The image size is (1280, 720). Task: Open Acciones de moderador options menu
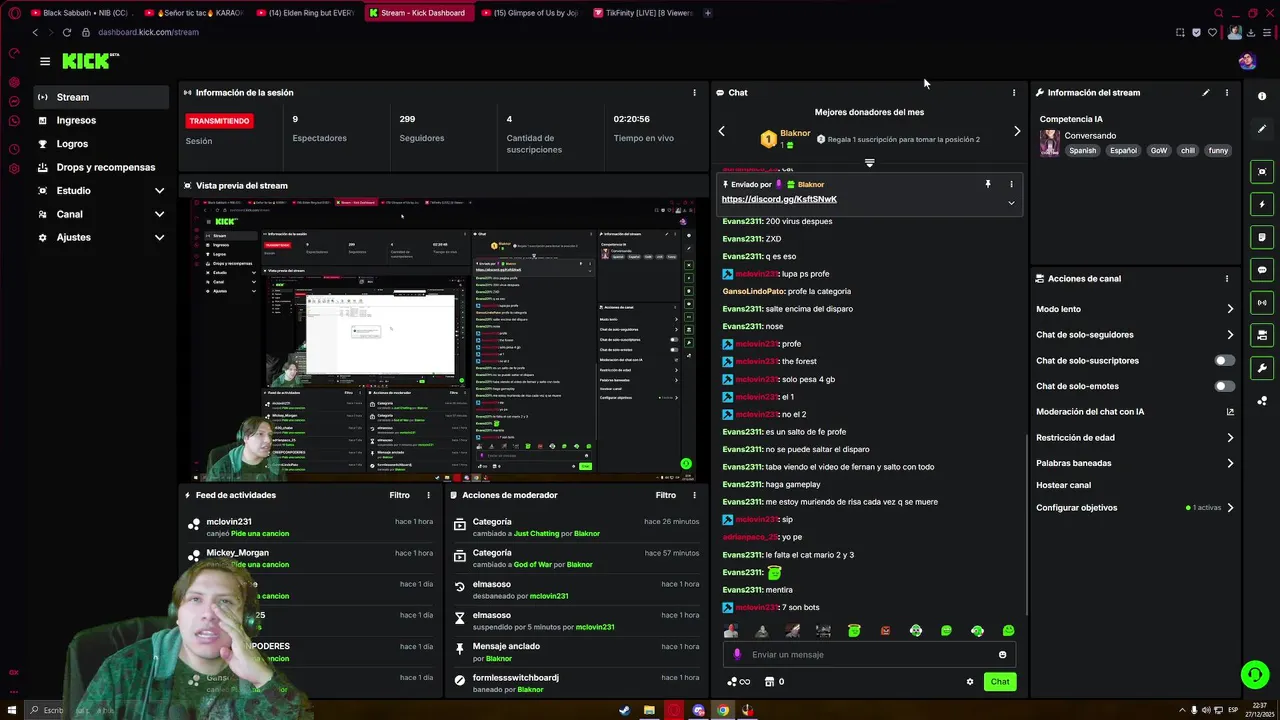[x=694, y=495]
